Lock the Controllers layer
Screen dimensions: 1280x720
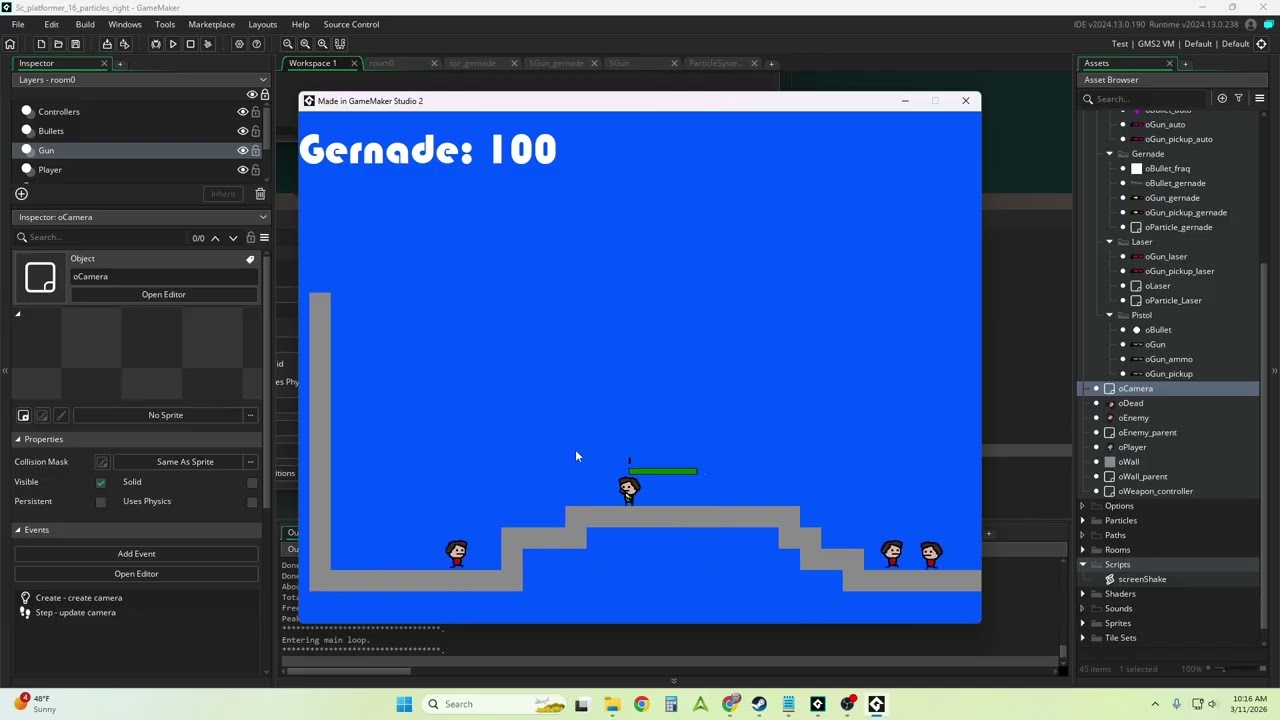(256, 112)
